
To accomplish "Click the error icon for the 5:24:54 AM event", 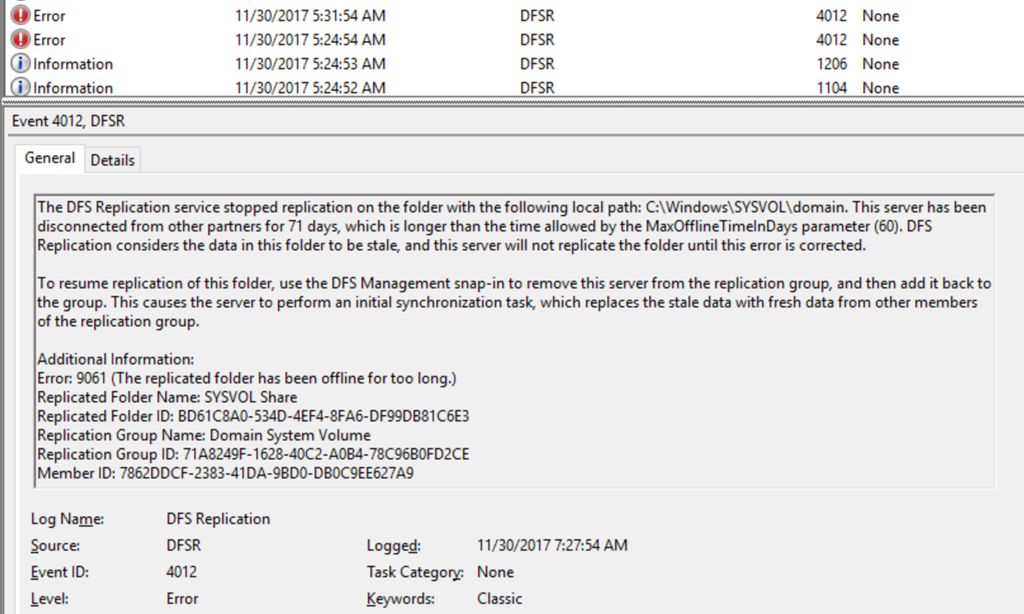I will coord(20,40).
